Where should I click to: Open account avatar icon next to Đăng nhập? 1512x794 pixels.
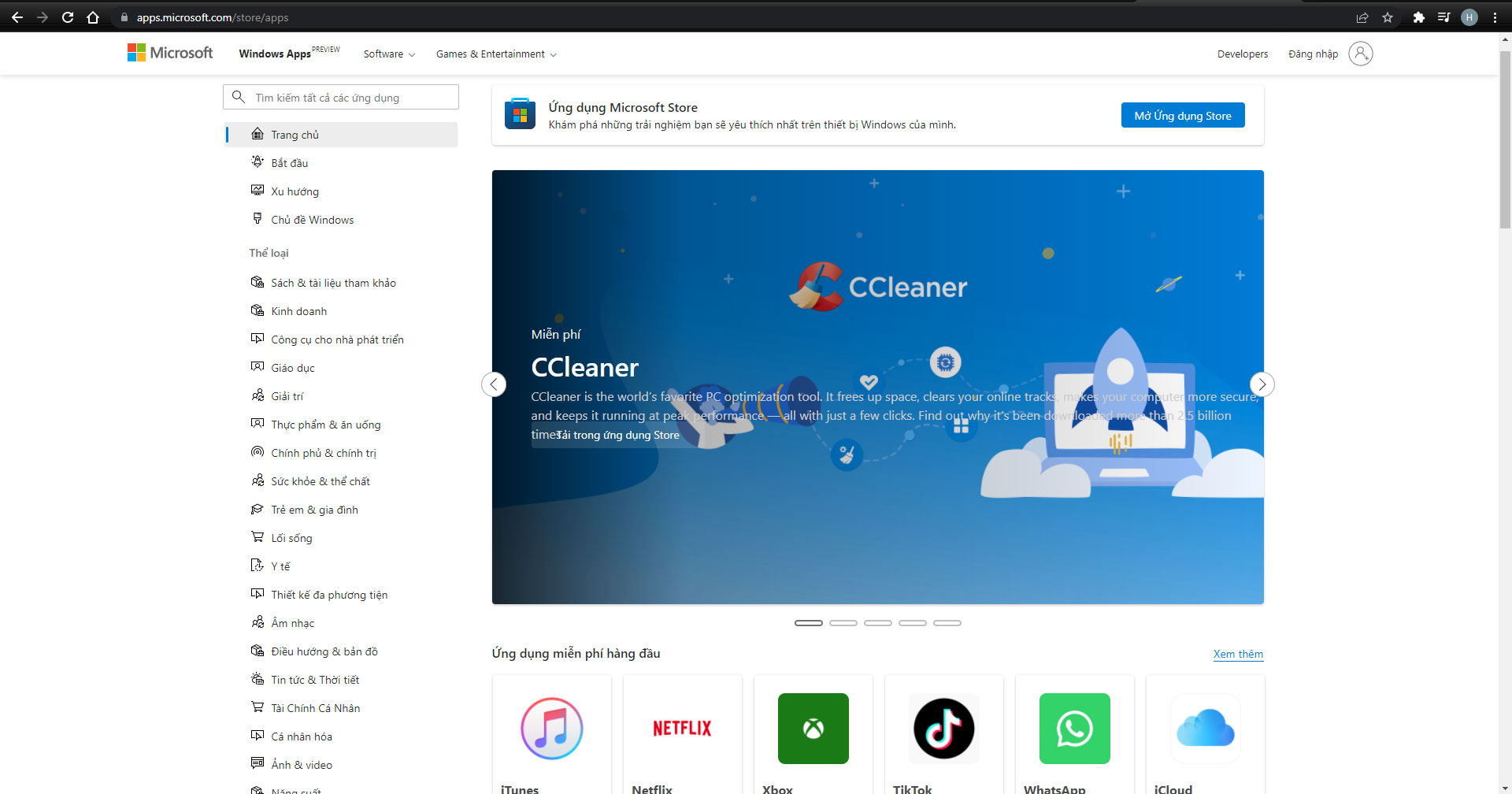pyautogui.click(x=1360, y=54)
